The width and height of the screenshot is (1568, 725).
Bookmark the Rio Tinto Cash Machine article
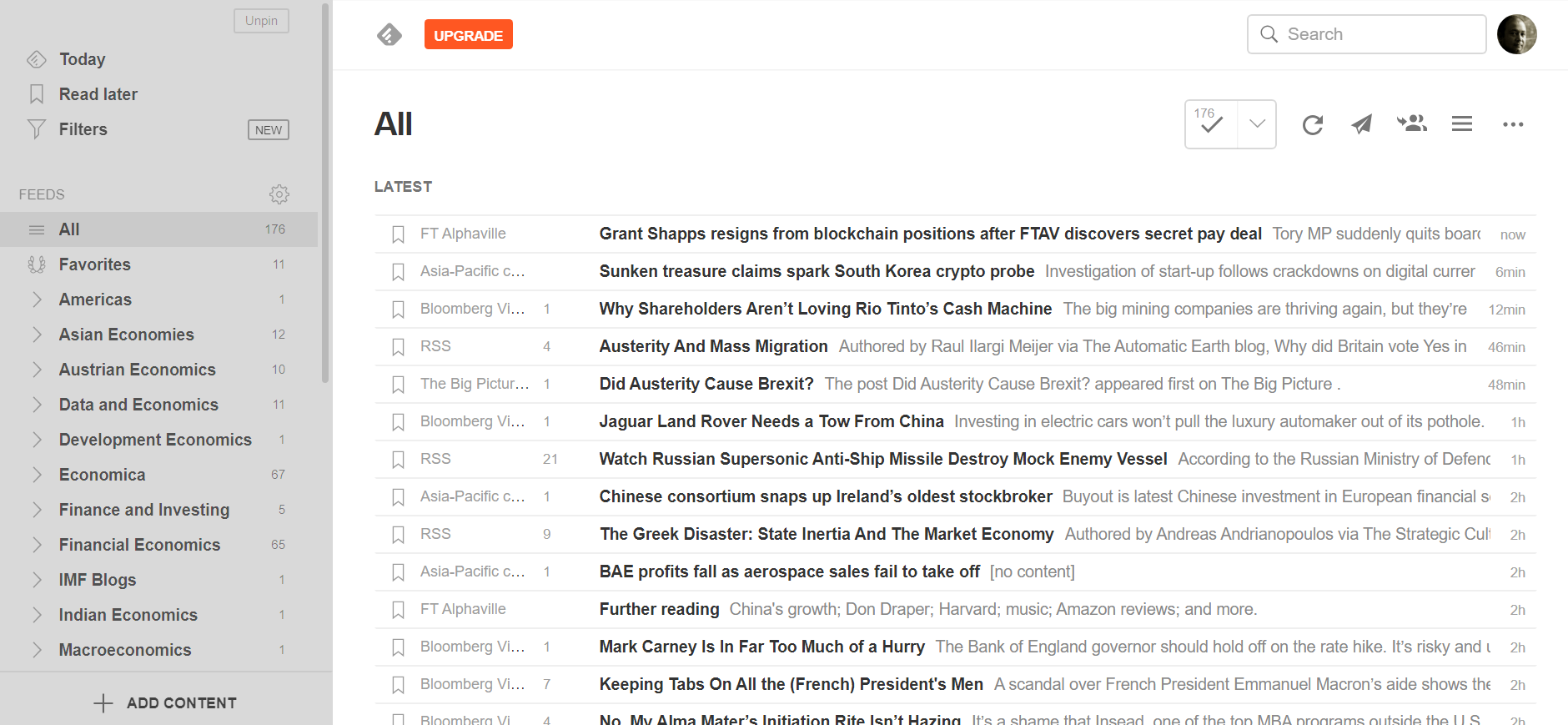point(399,310)
